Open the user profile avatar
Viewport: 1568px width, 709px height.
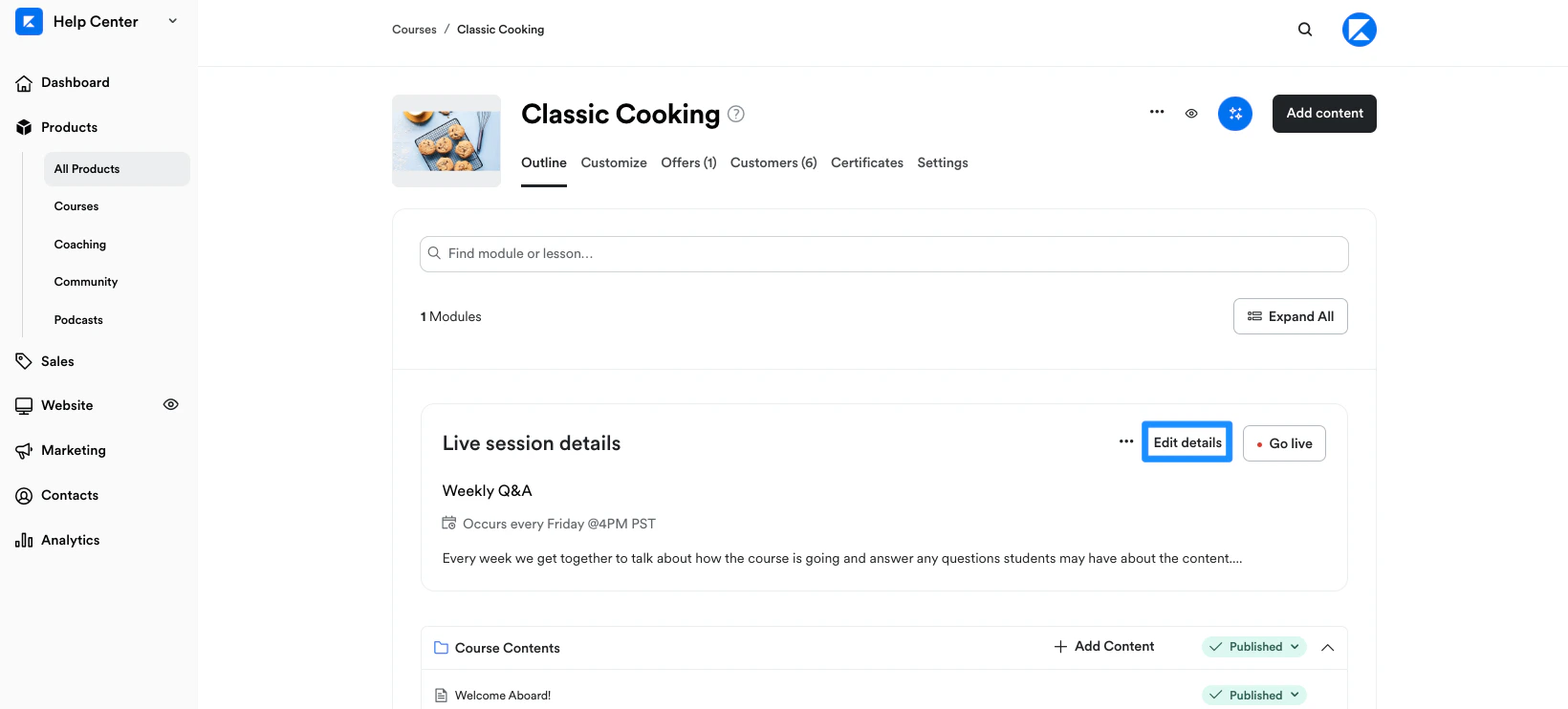tap(1360, 30)
